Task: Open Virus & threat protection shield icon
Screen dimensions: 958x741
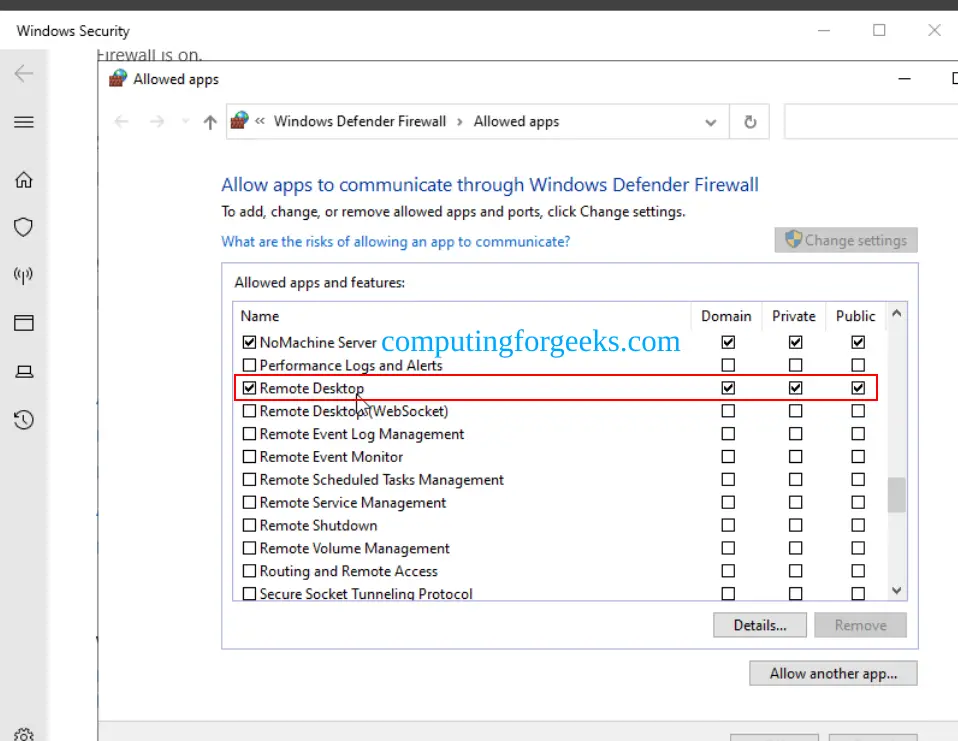Action: 24,227
